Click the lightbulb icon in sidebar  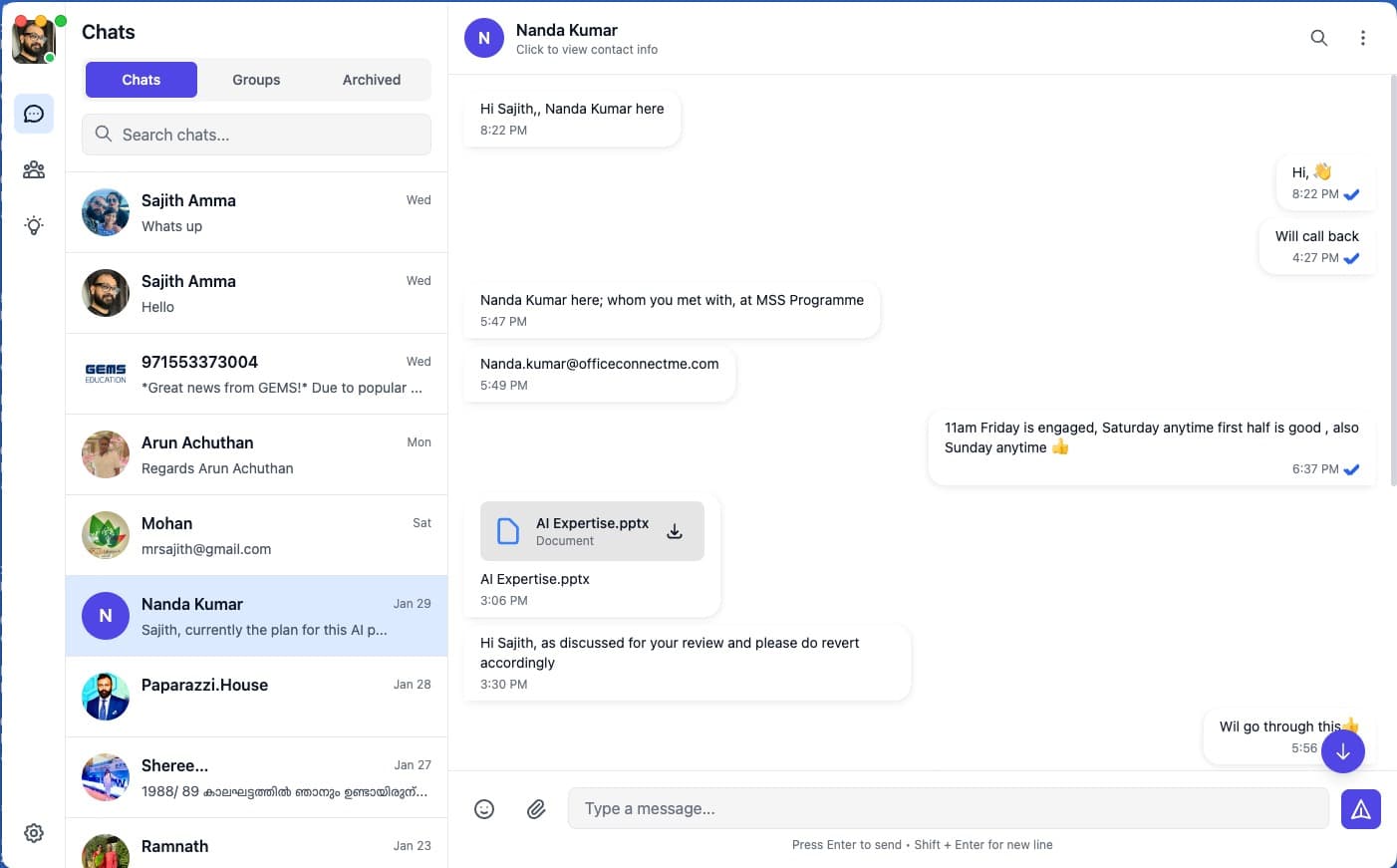pyautogui.click(x=34, y=225)
